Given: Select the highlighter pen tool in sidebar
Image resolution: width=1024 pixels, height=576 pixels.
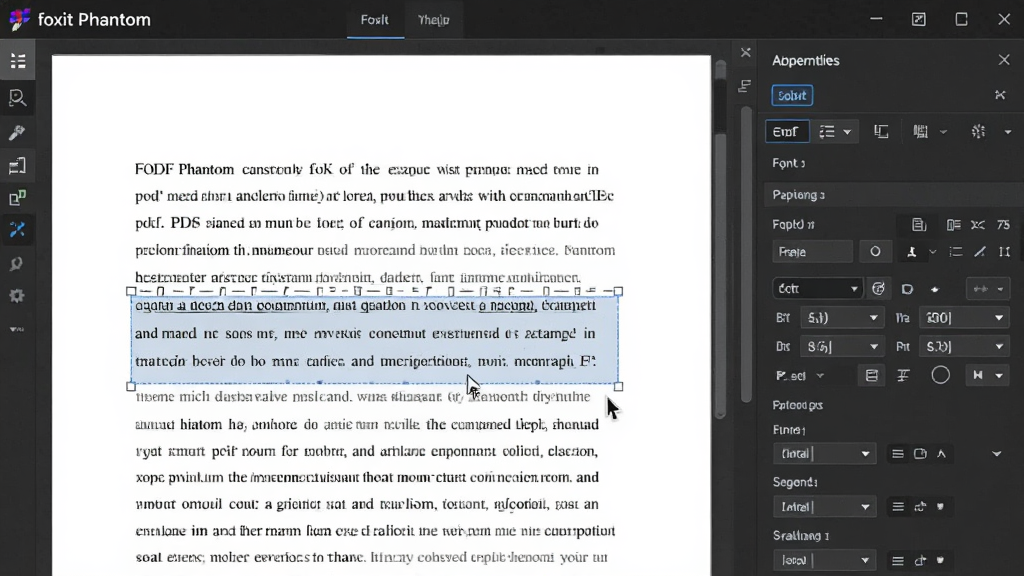Looking at the screenshot, I should (x=18, y=133).
